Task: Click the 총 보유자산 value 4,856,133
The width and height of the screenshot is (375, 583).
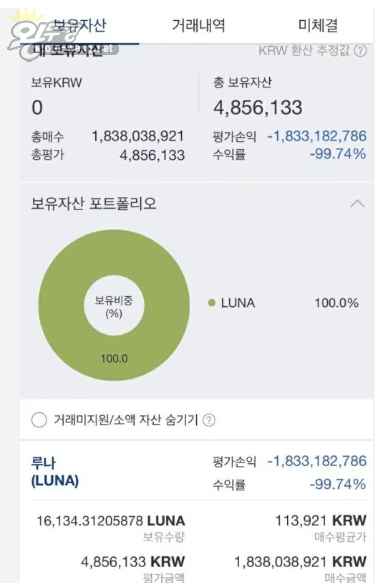Action: click(258, 108)
